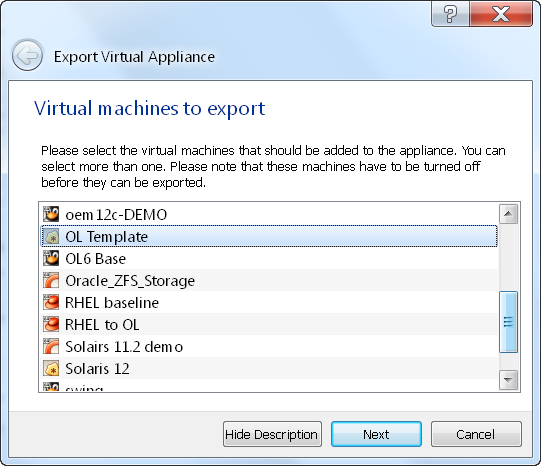Click the scroll down arrow of the list

(x=508, y=380)
